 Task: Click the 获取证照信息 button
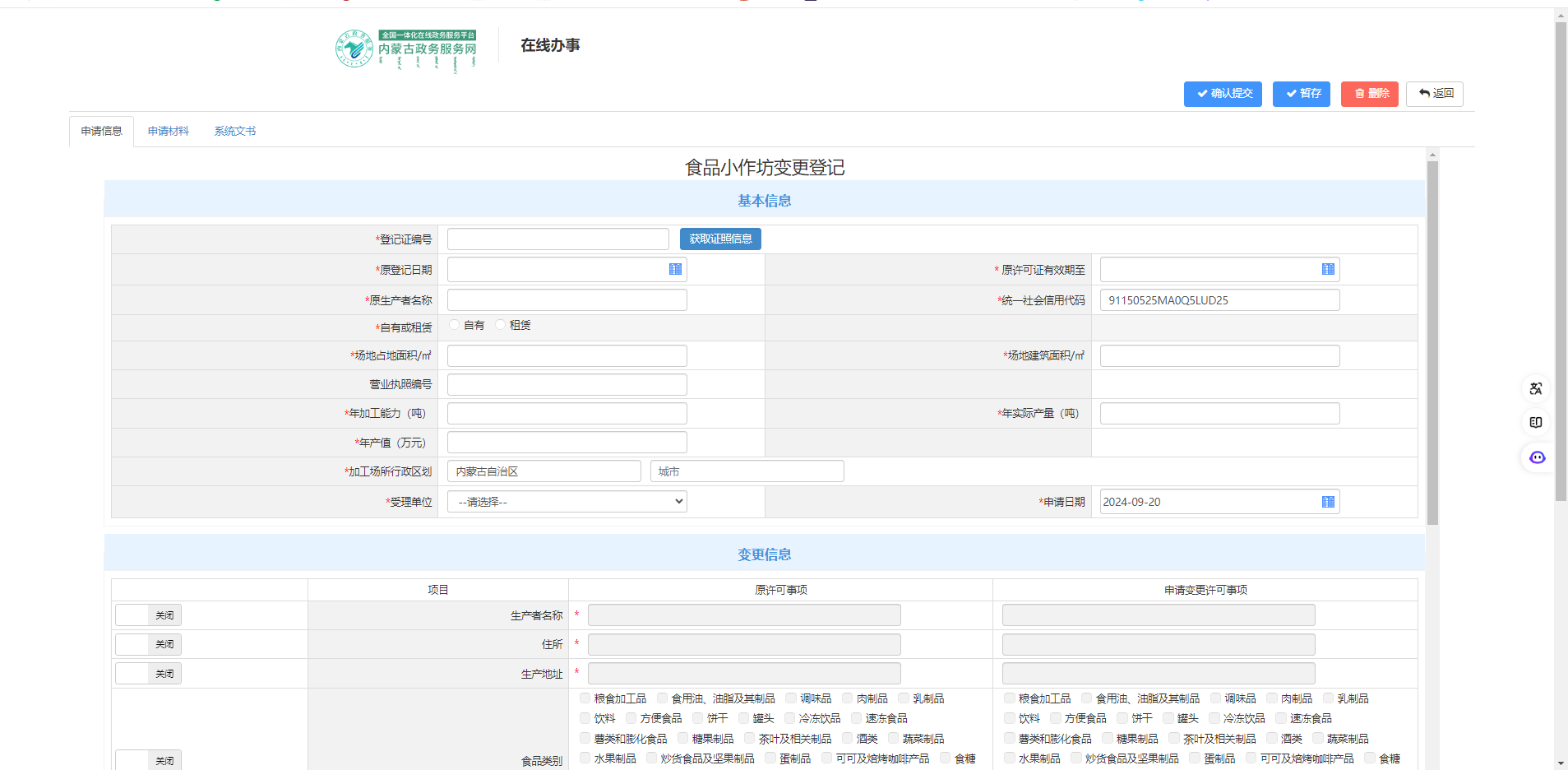[720, 239]
